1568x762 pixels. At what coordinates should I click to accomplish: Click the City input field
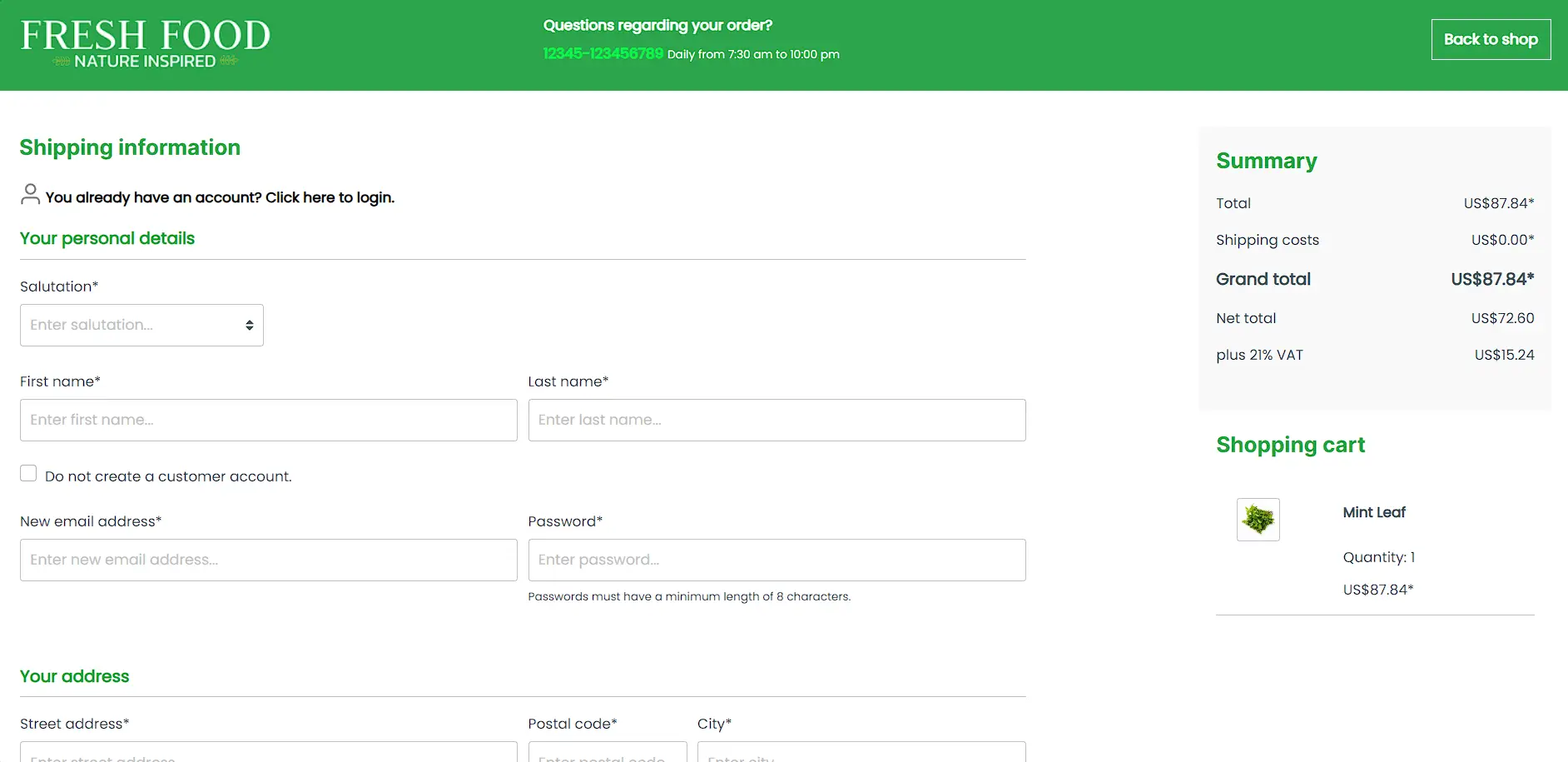tap(861, 753)
